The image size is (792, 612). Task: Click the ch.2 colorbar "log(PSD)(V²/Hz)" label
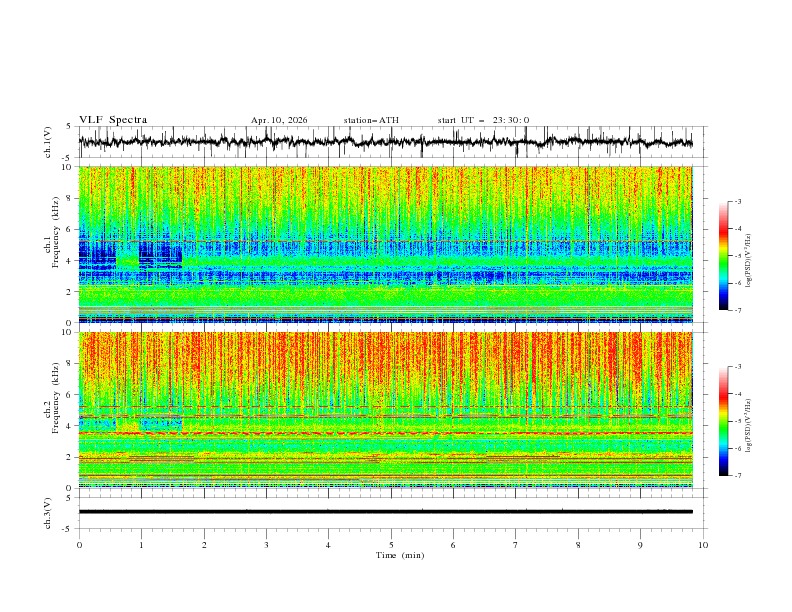click(749, 426)
